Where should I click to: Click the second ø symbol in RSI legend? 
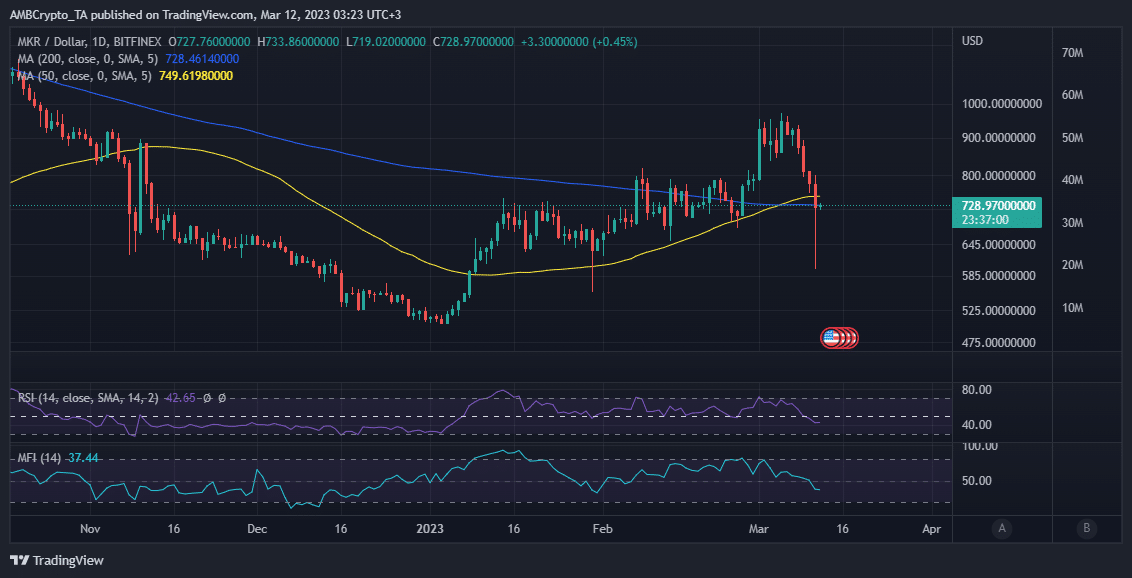(x=221, y=398)
